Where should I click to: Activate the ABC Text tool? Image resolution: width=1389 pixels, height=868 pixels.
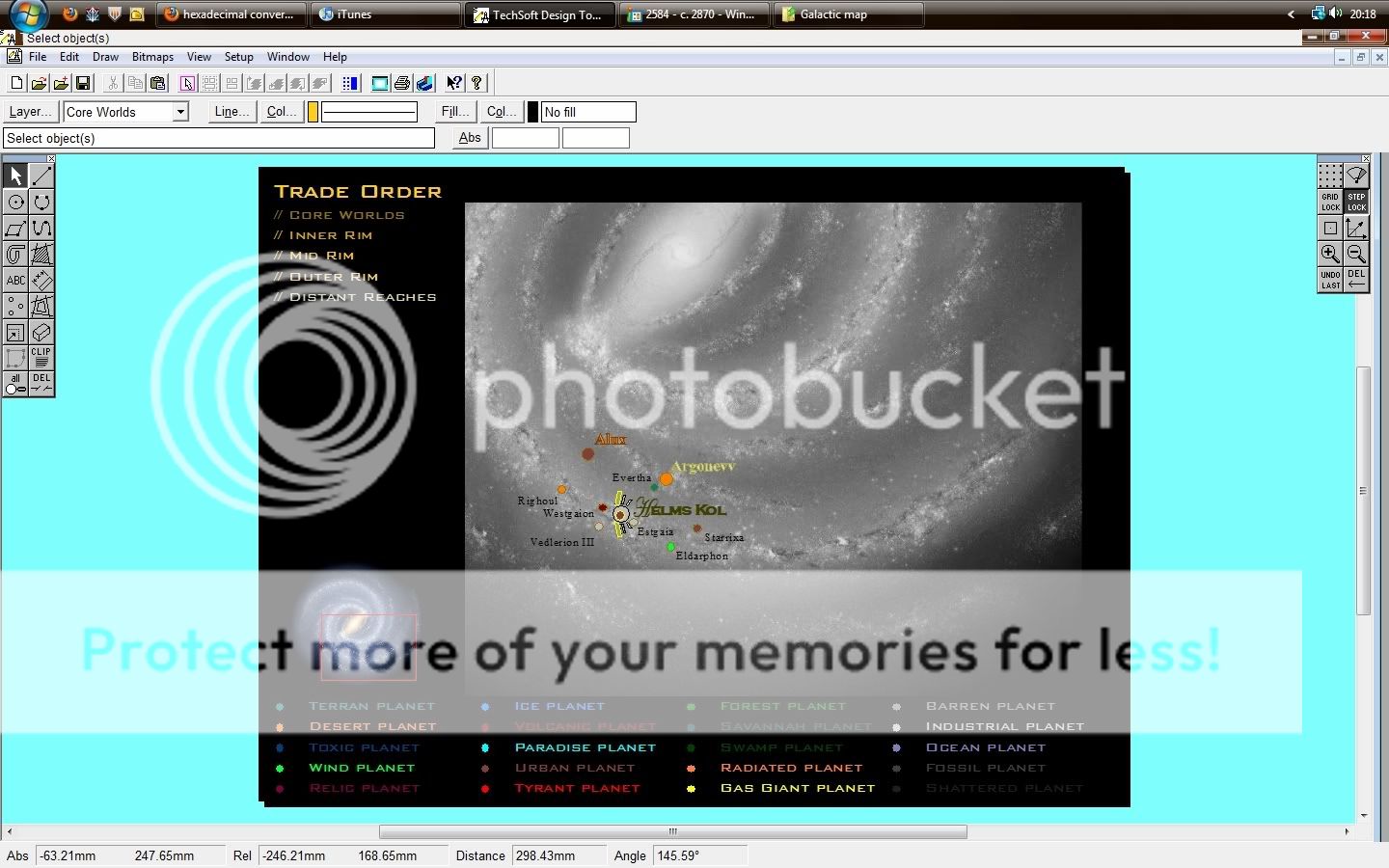click(x=15, y=280)
